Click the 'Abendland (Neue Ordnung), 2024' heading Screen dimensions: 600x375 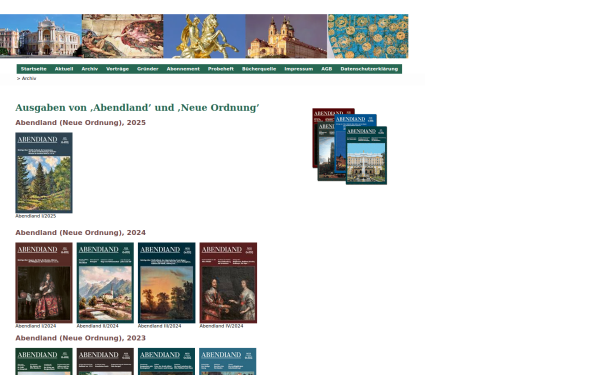coord(80,233)
